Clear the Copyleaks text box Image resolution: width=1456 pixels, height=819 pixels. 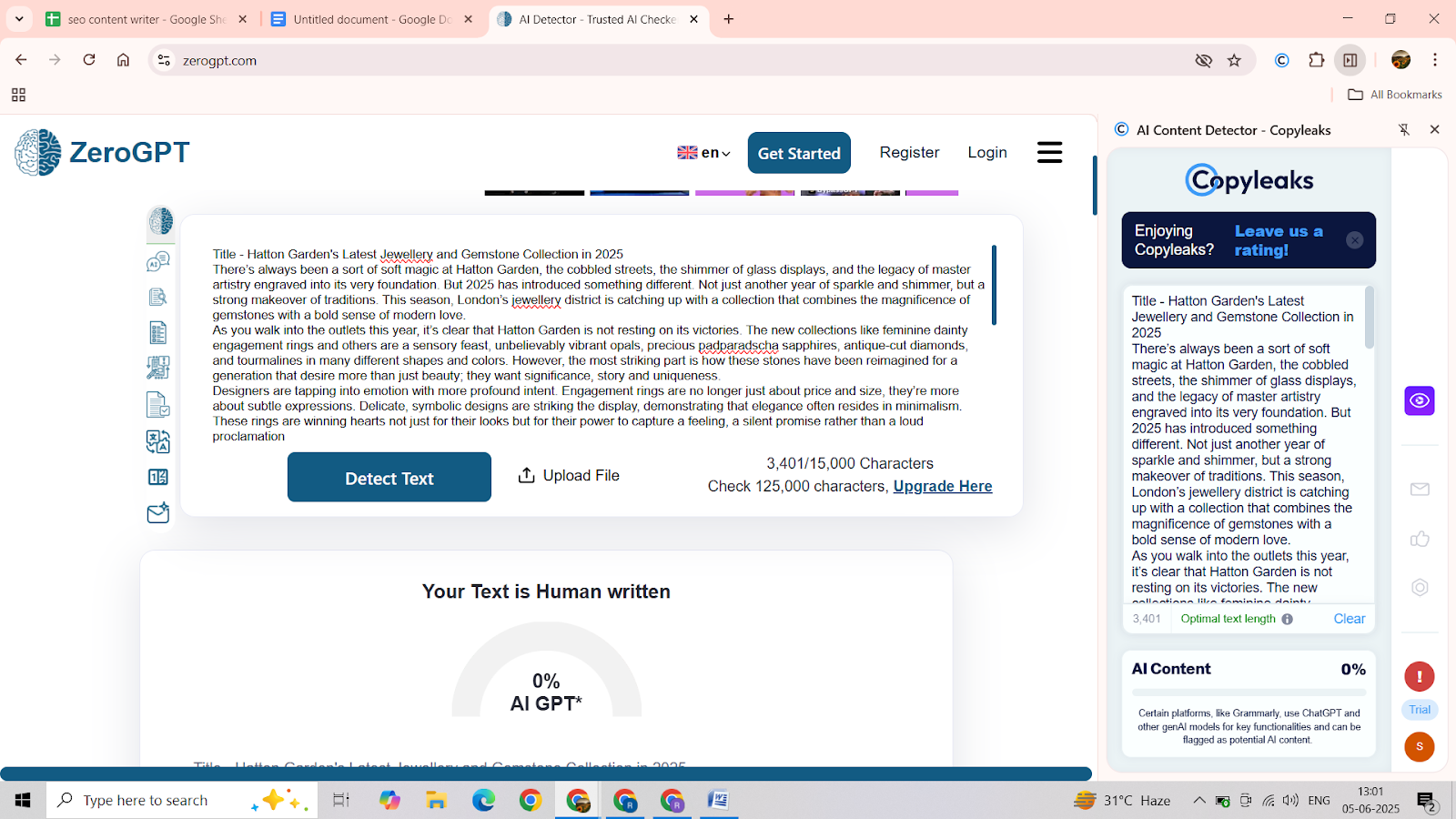pyautogui.click(x=1350, y=619)
